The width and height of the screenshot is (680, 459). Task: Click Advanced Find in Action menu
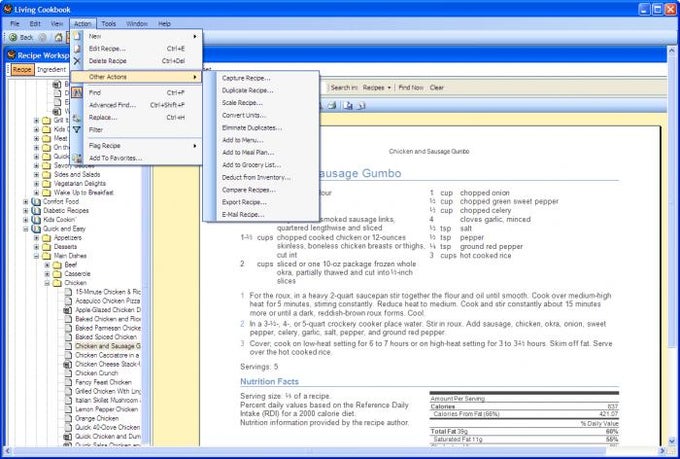136,105
